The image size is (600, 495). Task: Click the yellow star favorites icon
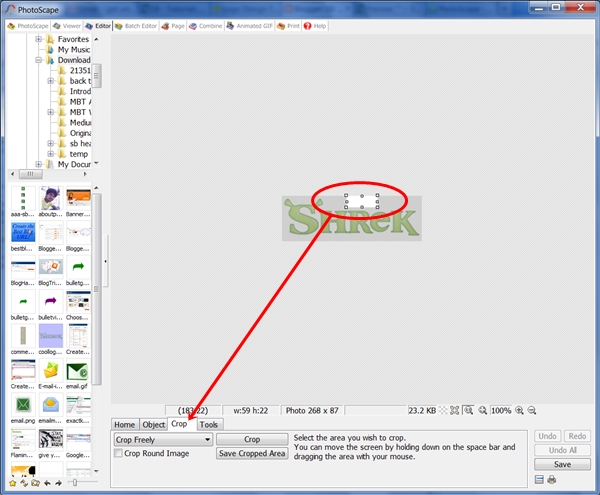tap(13, 483)
